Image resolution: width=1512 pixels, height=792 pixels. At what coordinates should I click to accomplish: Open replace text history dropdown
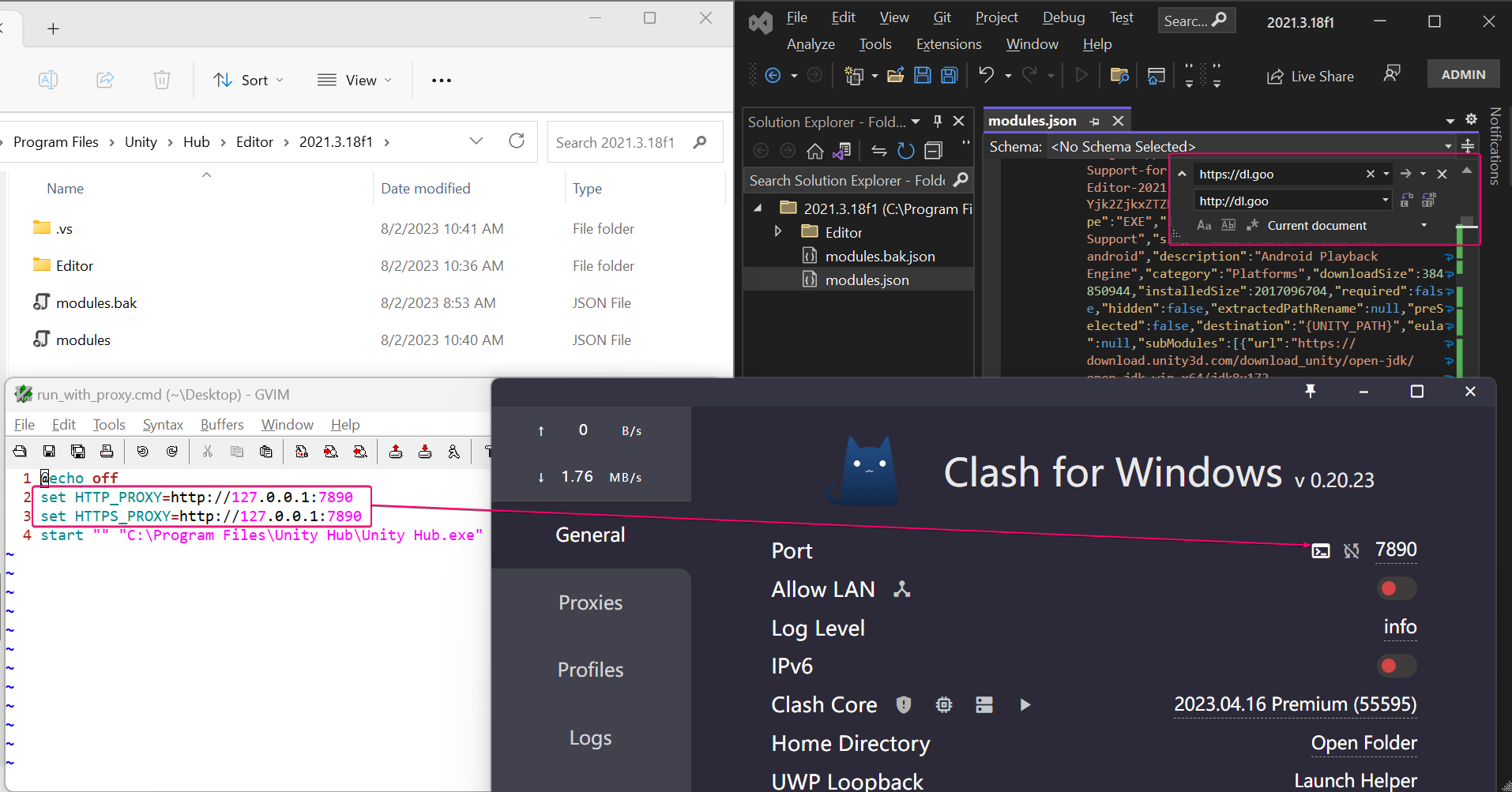pos(1385,201)
